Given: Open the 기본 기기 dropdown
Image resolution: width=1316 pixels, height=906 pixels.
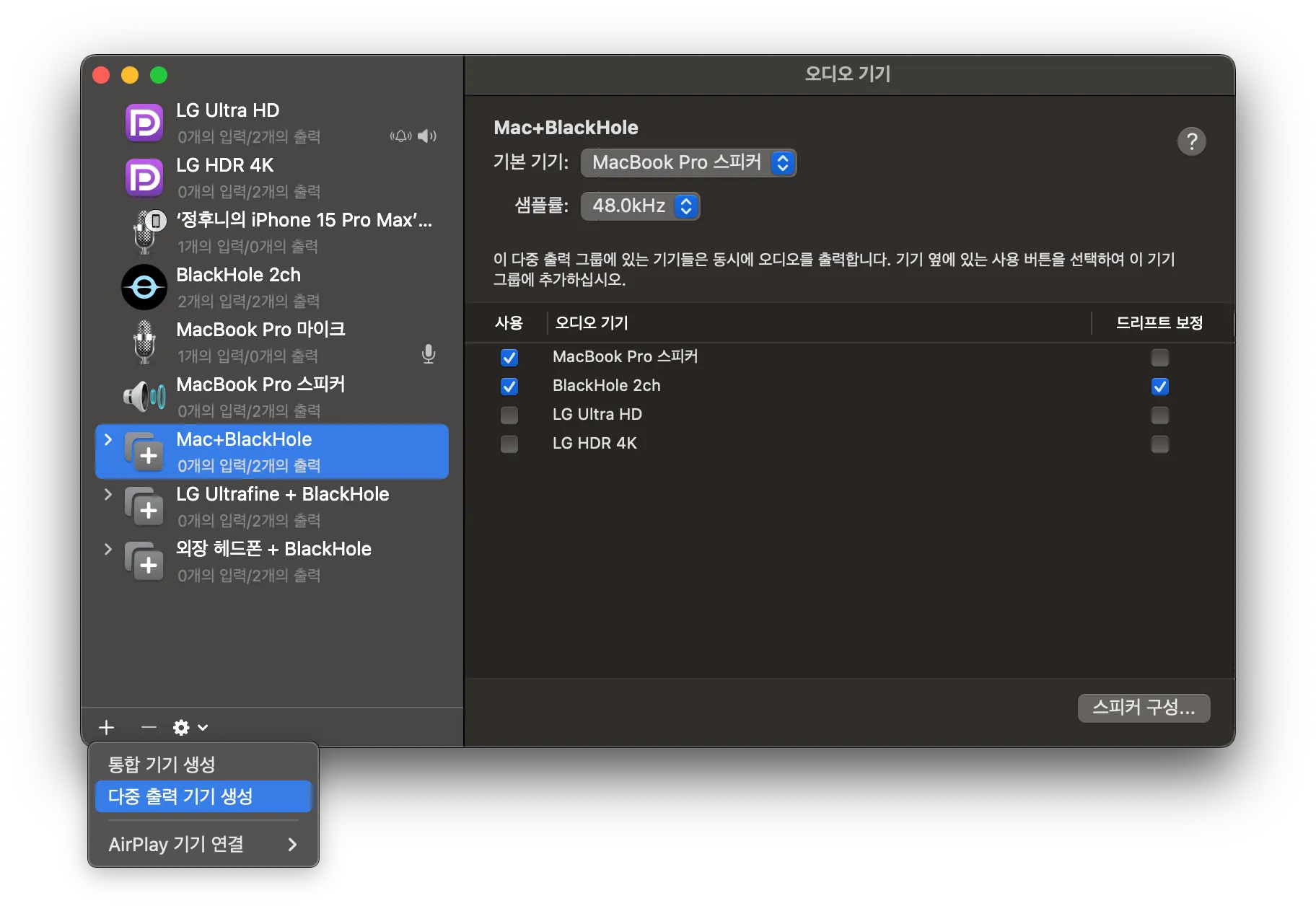Looking at the screenshot, I should tap(688, 162).
